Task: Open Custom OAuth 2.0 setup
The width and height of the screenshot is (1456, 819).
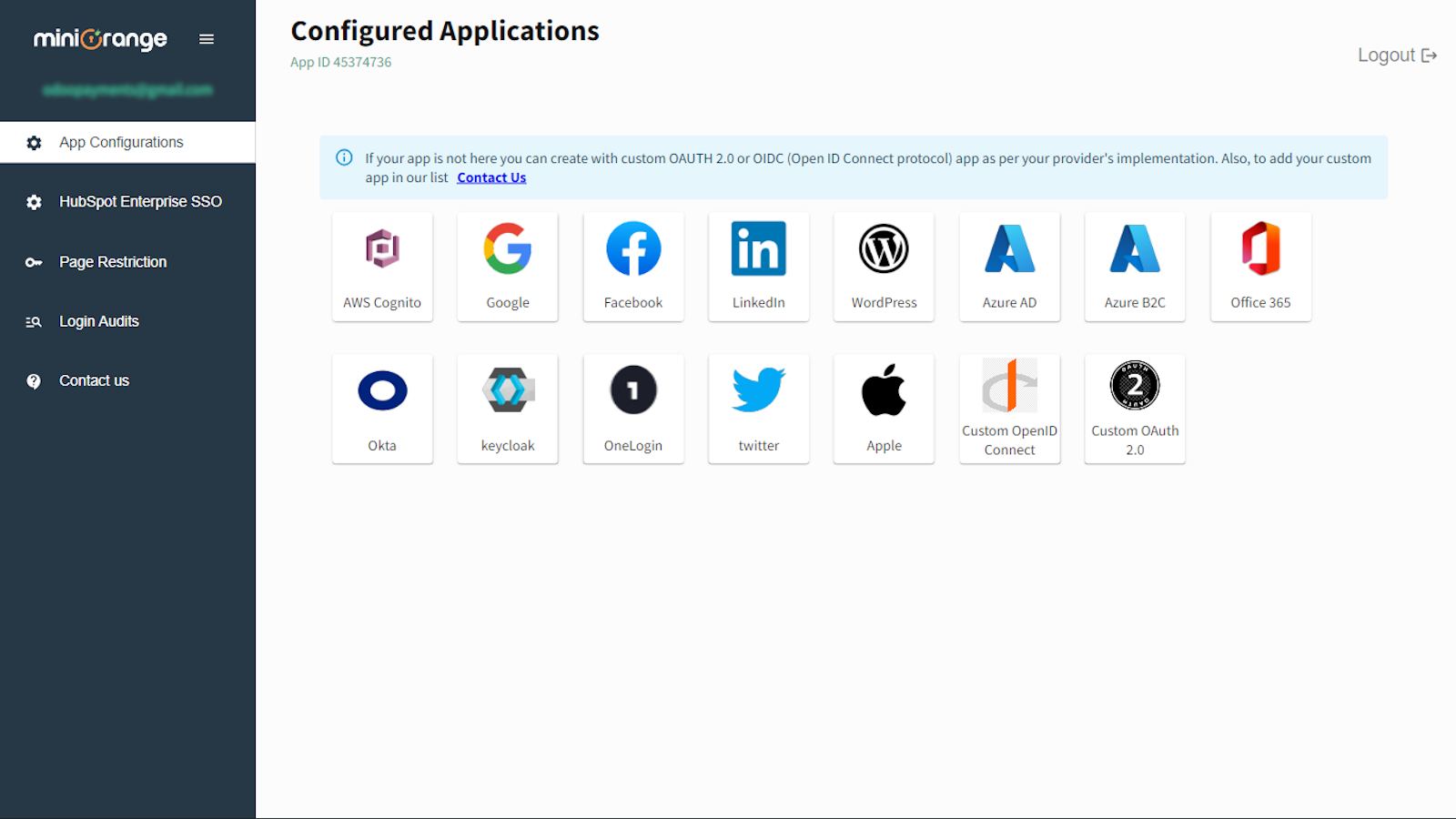Action: click(x=1134, y=409)
